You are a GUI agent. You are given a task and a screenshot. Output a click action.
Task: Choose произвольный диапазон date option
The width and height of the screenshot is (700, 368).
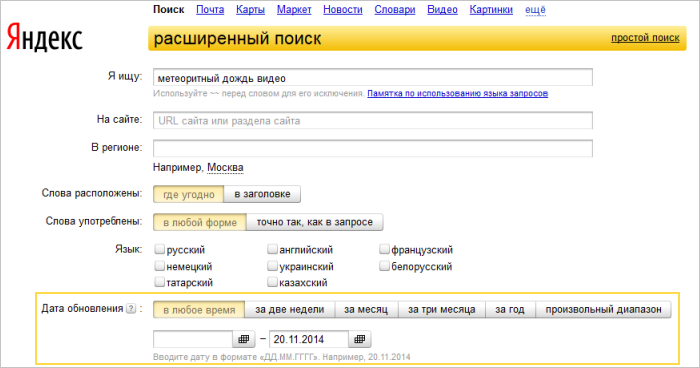coord(603,309)
